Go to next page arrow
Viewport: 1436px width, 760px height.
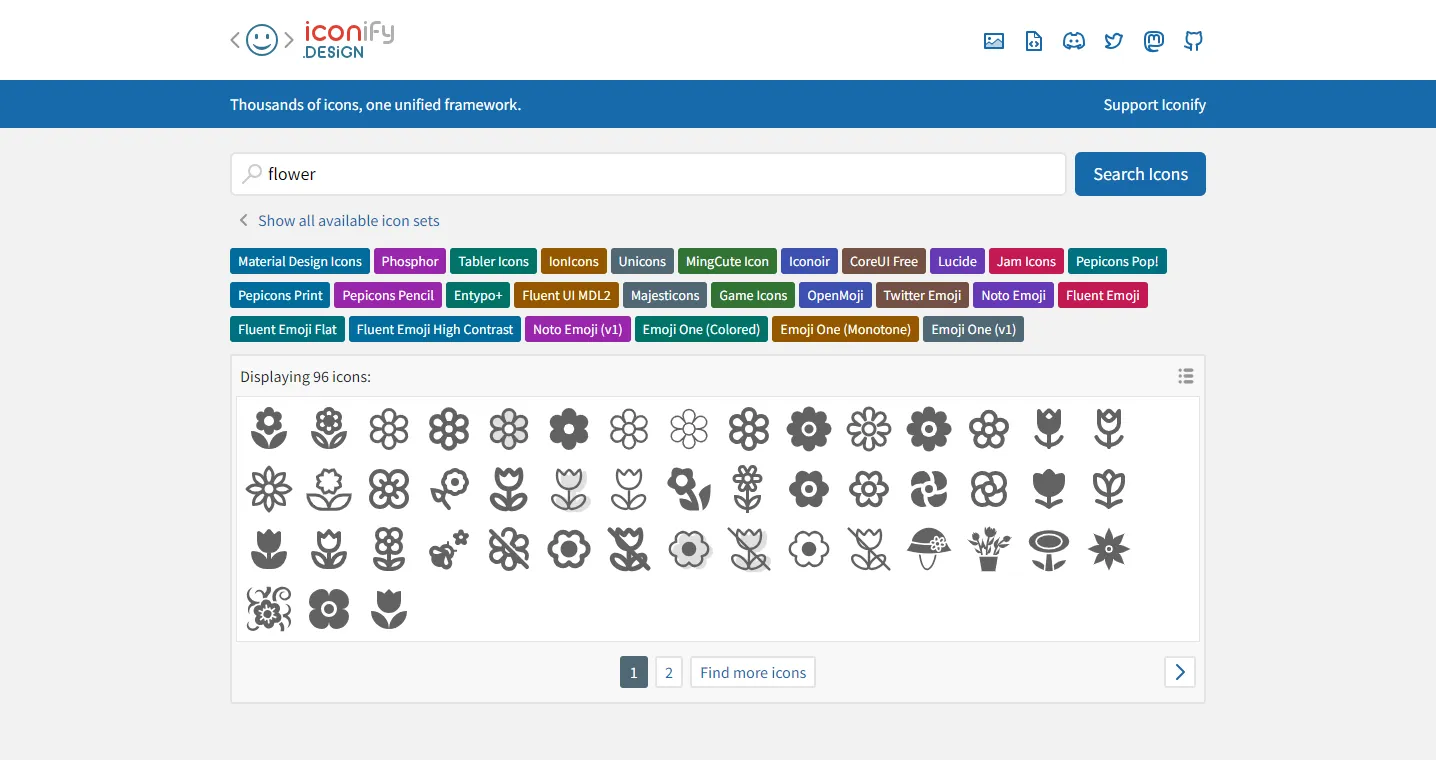pyautogui.click(x=1179, y=672)
